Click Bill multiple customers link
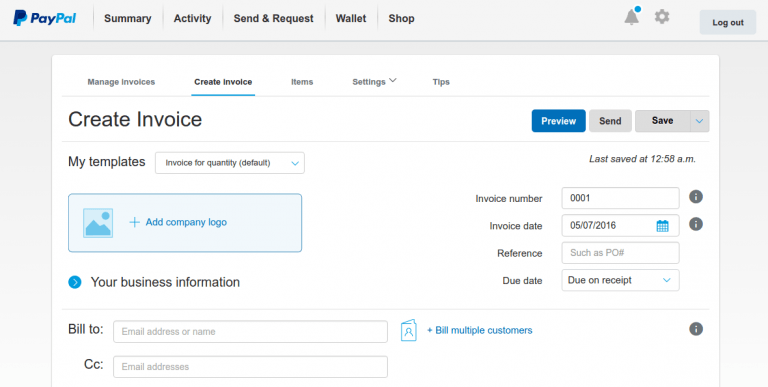This screenshot has height=387, width=768. [x=480, y=330]
